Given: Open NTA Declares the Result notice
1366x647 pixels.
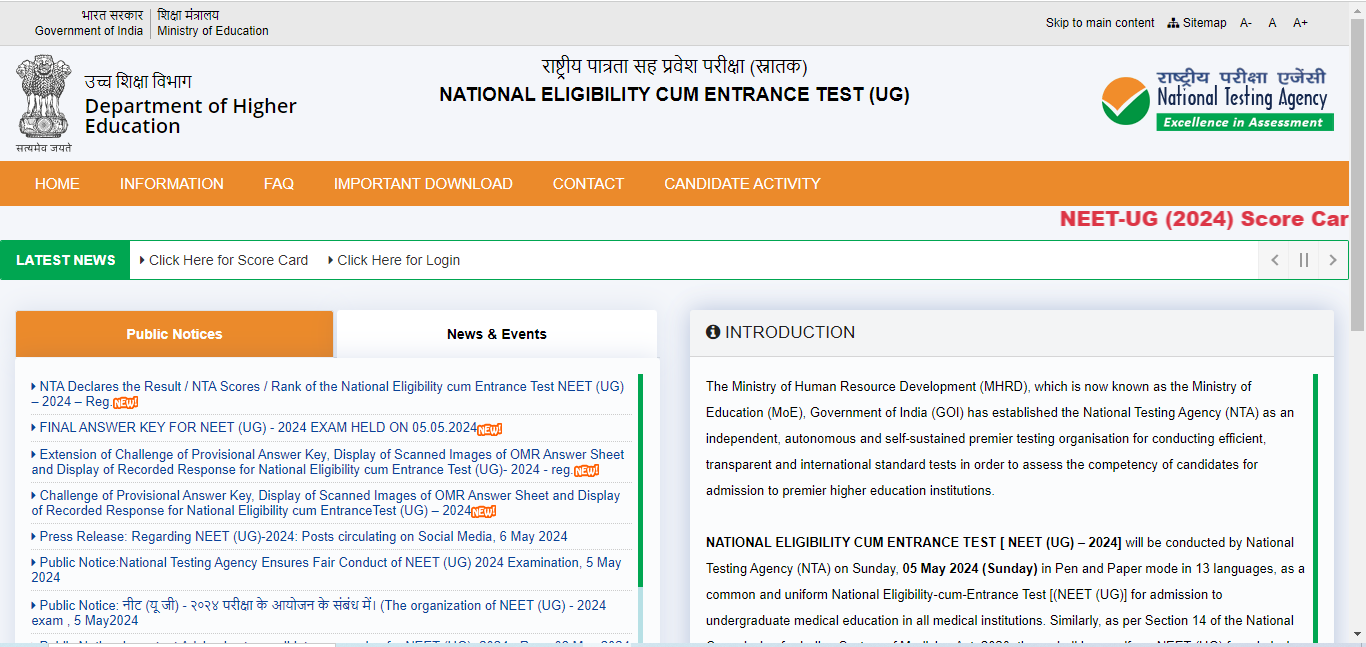Looking at the screenshot, I should (x=328, y=394).
